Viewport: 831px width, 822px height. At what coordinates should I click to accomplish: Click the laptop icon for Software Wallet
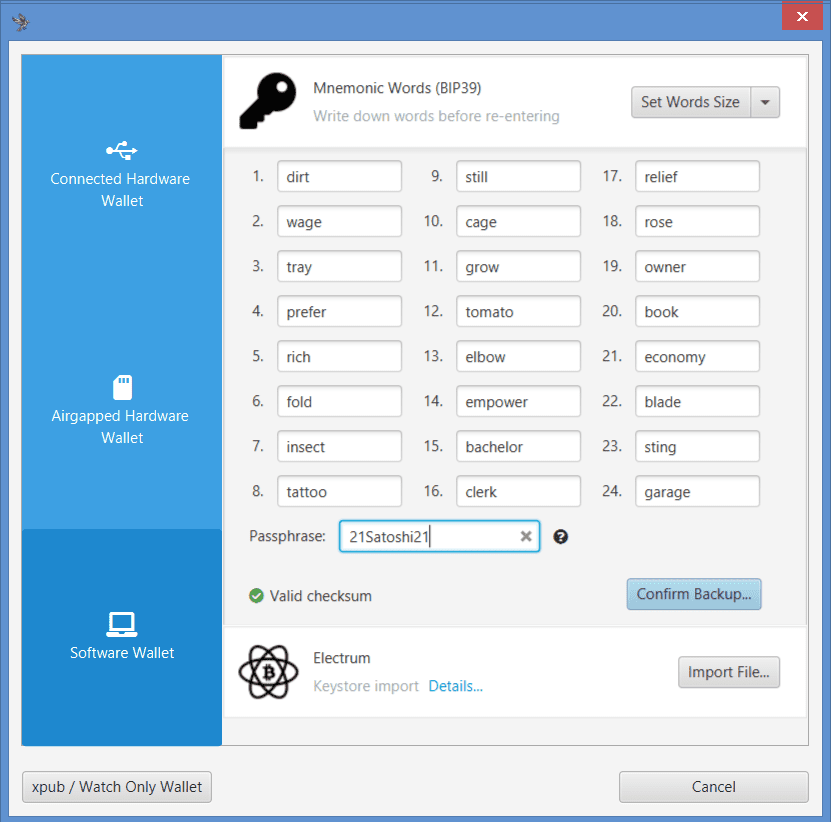pyautogui.click(x=122, y=624)
